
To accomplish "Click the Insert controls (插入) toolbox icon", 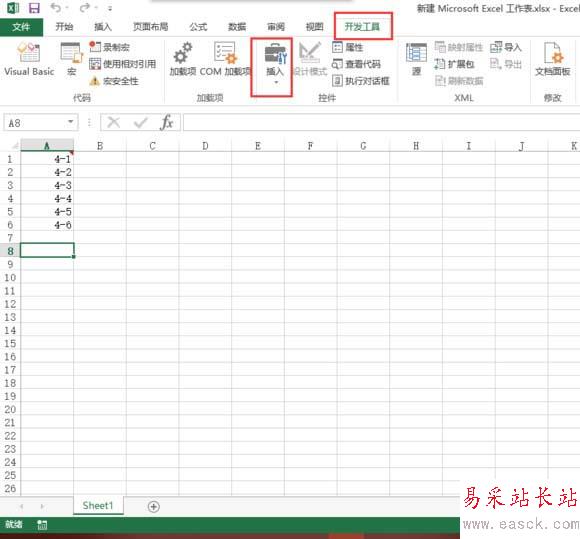I will 275,53.
